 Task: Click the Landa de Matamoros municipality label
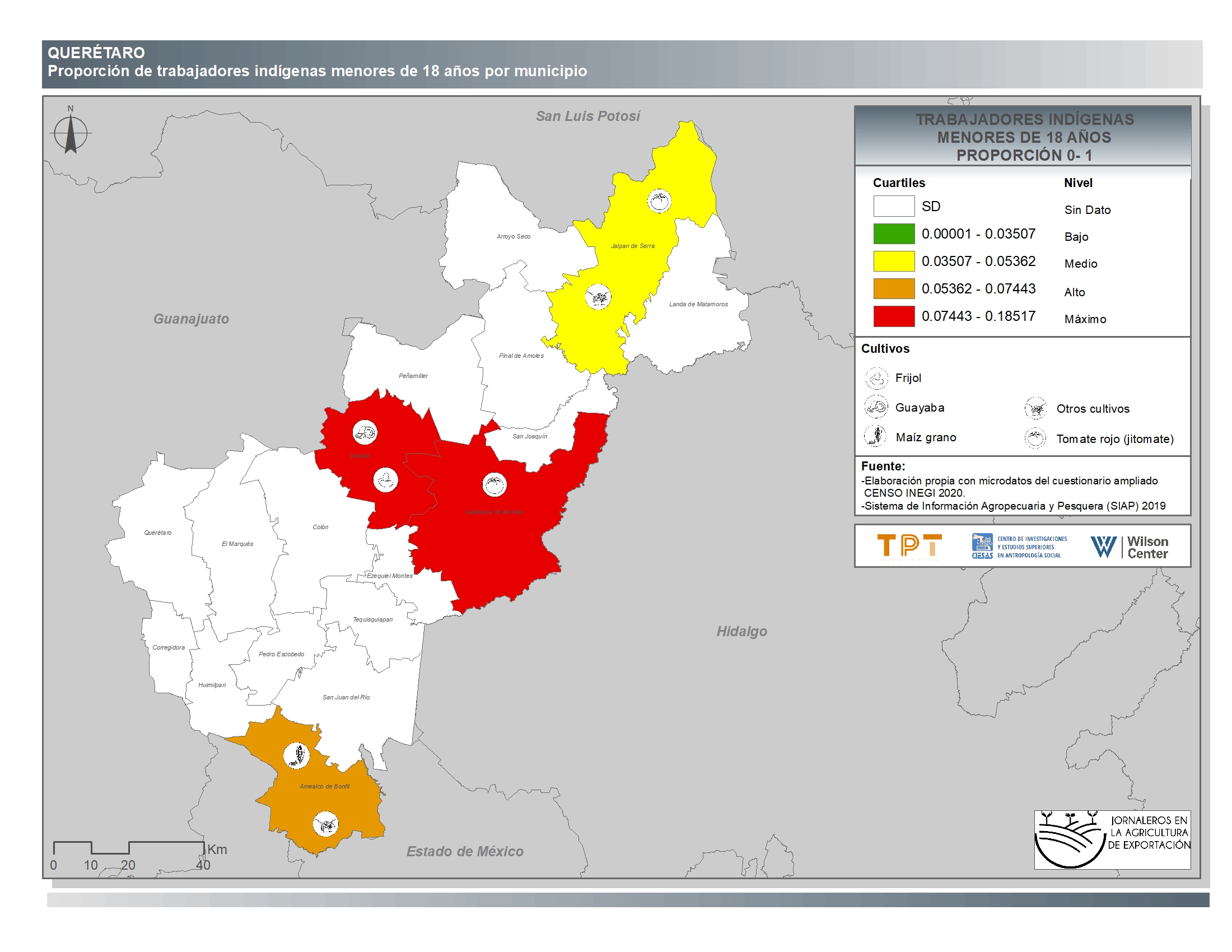tap(698, 304)
